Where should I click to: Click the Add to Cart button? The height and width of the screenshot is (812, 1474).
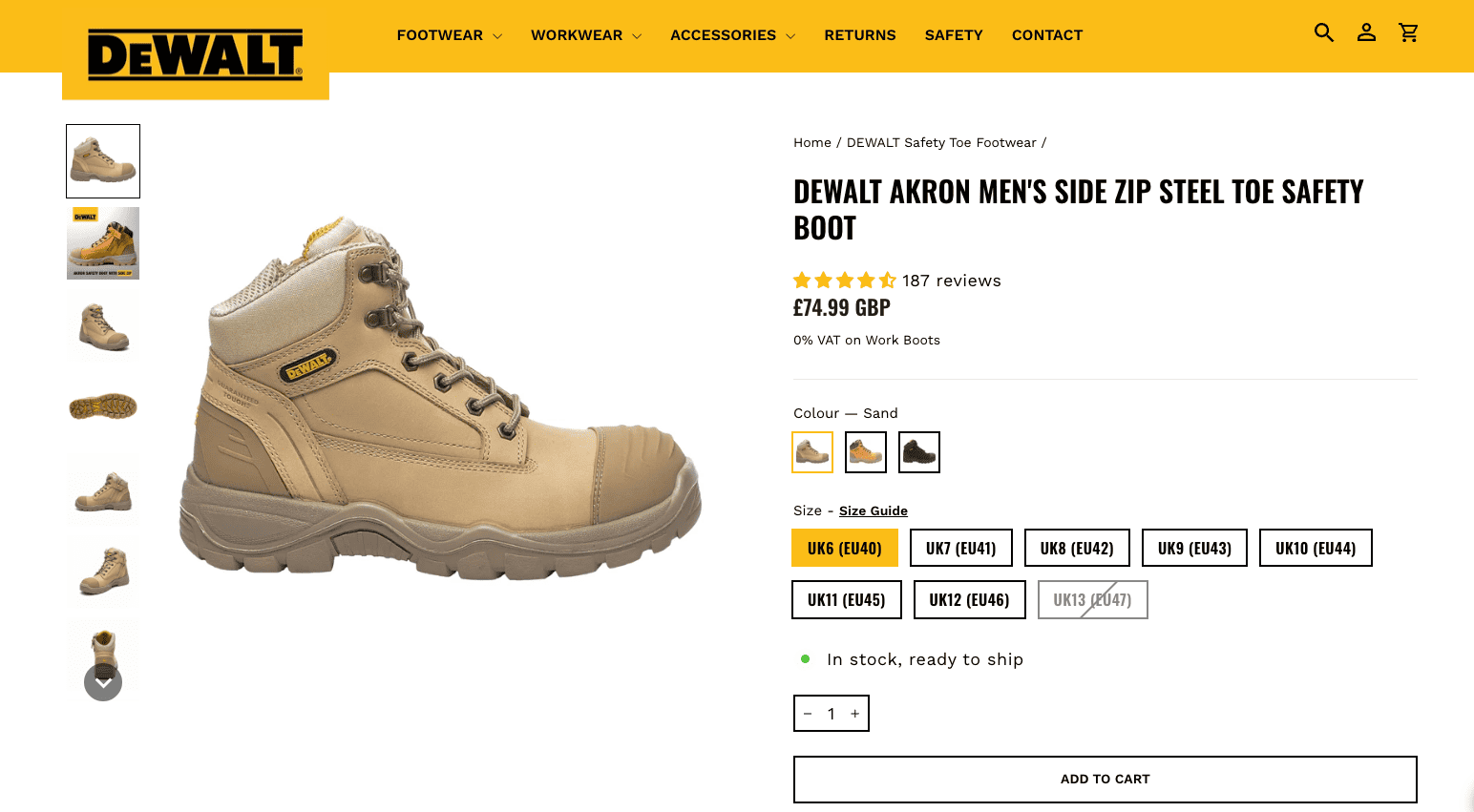point(1105,780)
